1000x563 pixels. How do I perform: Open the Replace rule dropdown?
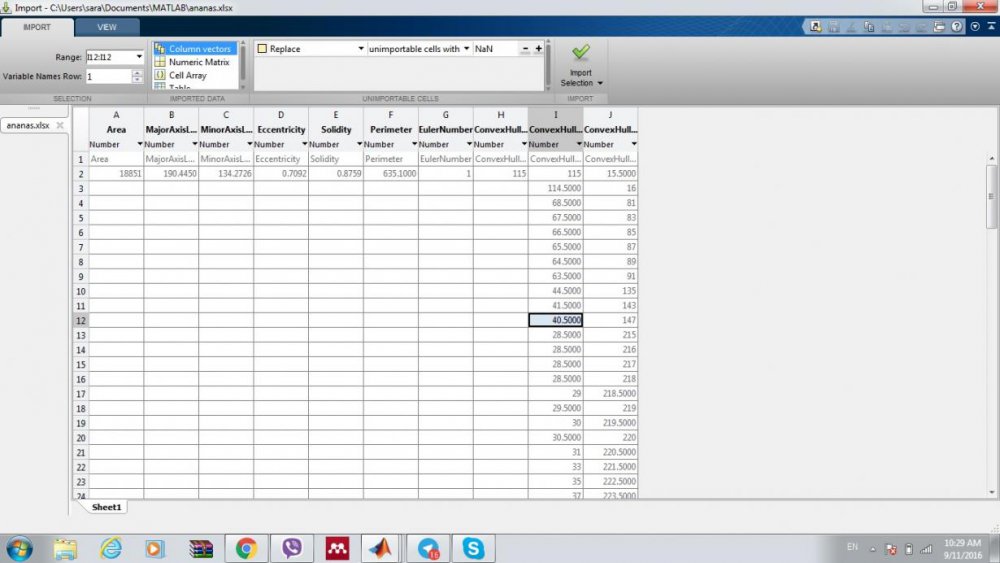tap(361, 48)
